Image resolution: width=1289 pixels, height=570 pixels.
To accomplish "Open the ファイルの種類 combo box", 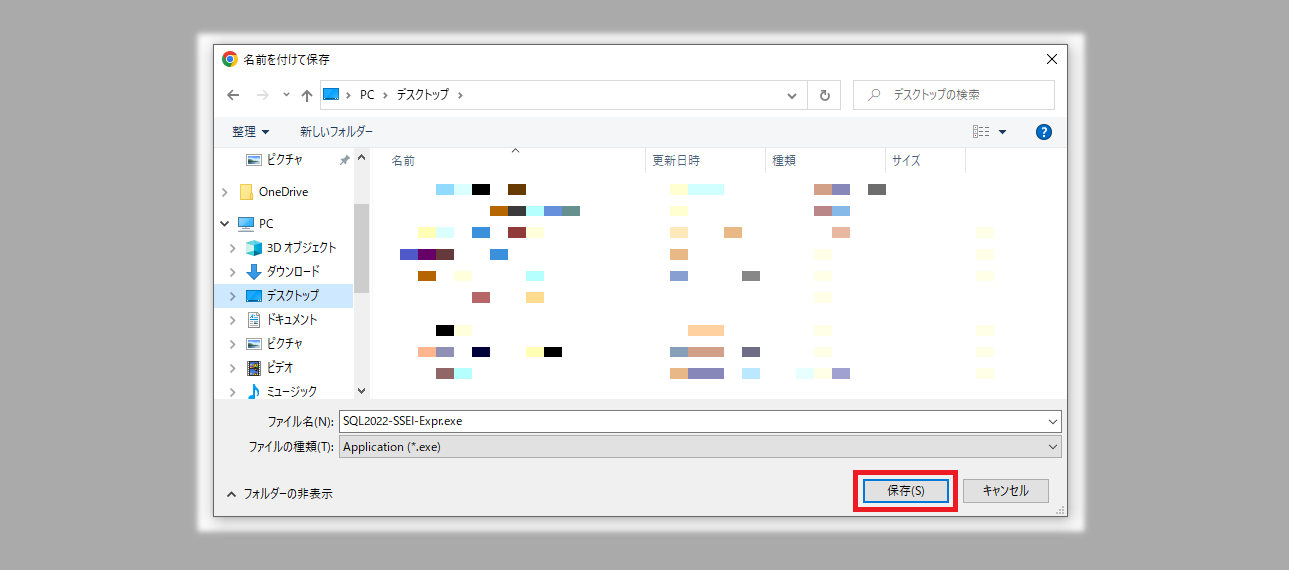I will (700, 447).
